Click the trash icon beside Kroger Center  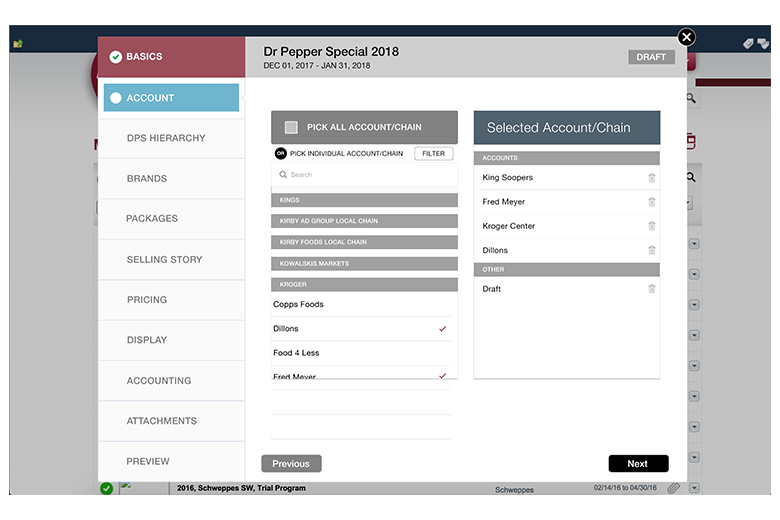pos(652,226)
